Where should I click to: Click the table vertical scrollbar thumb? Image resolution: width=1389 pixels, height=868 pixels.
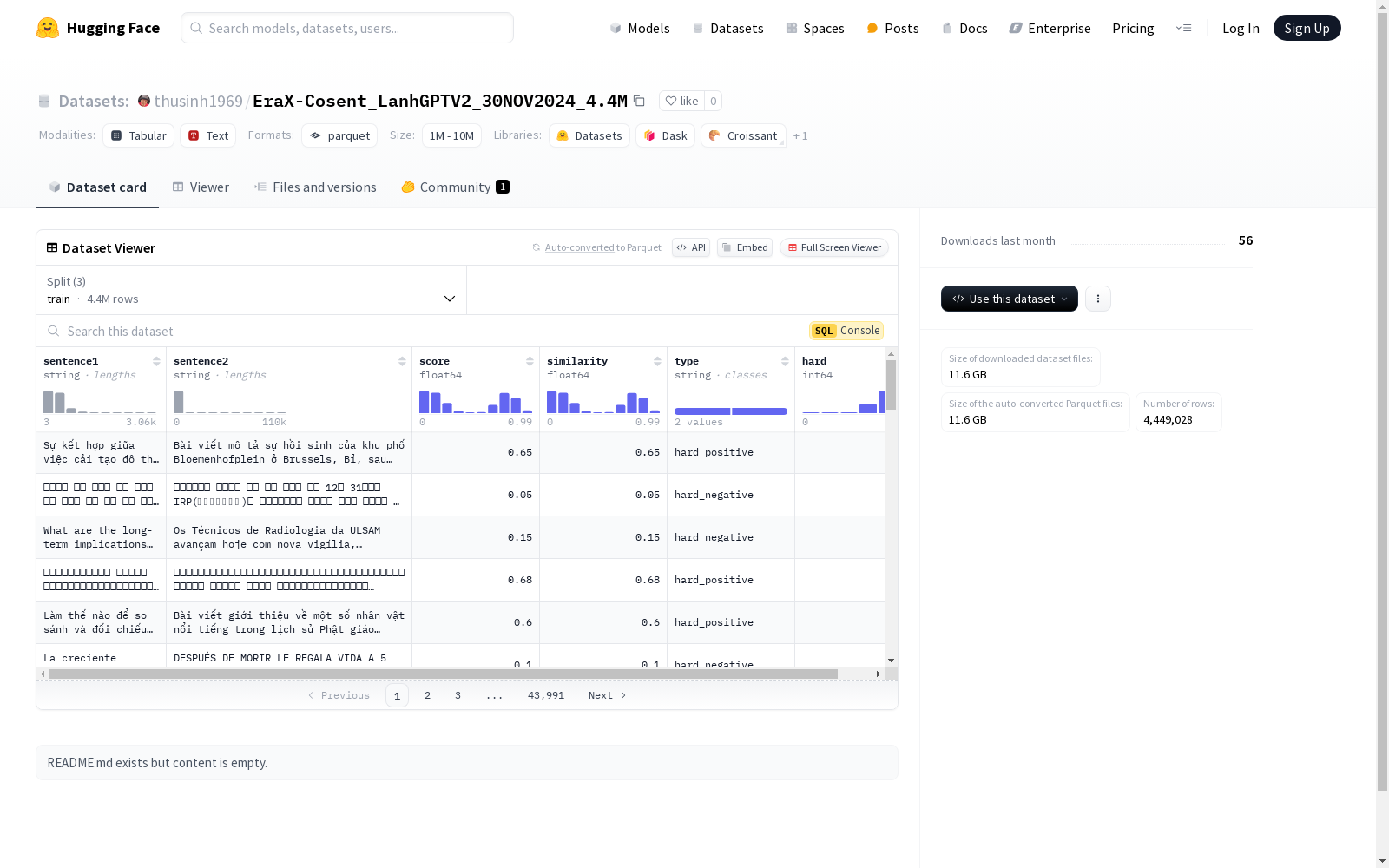(x=891, y=385)
